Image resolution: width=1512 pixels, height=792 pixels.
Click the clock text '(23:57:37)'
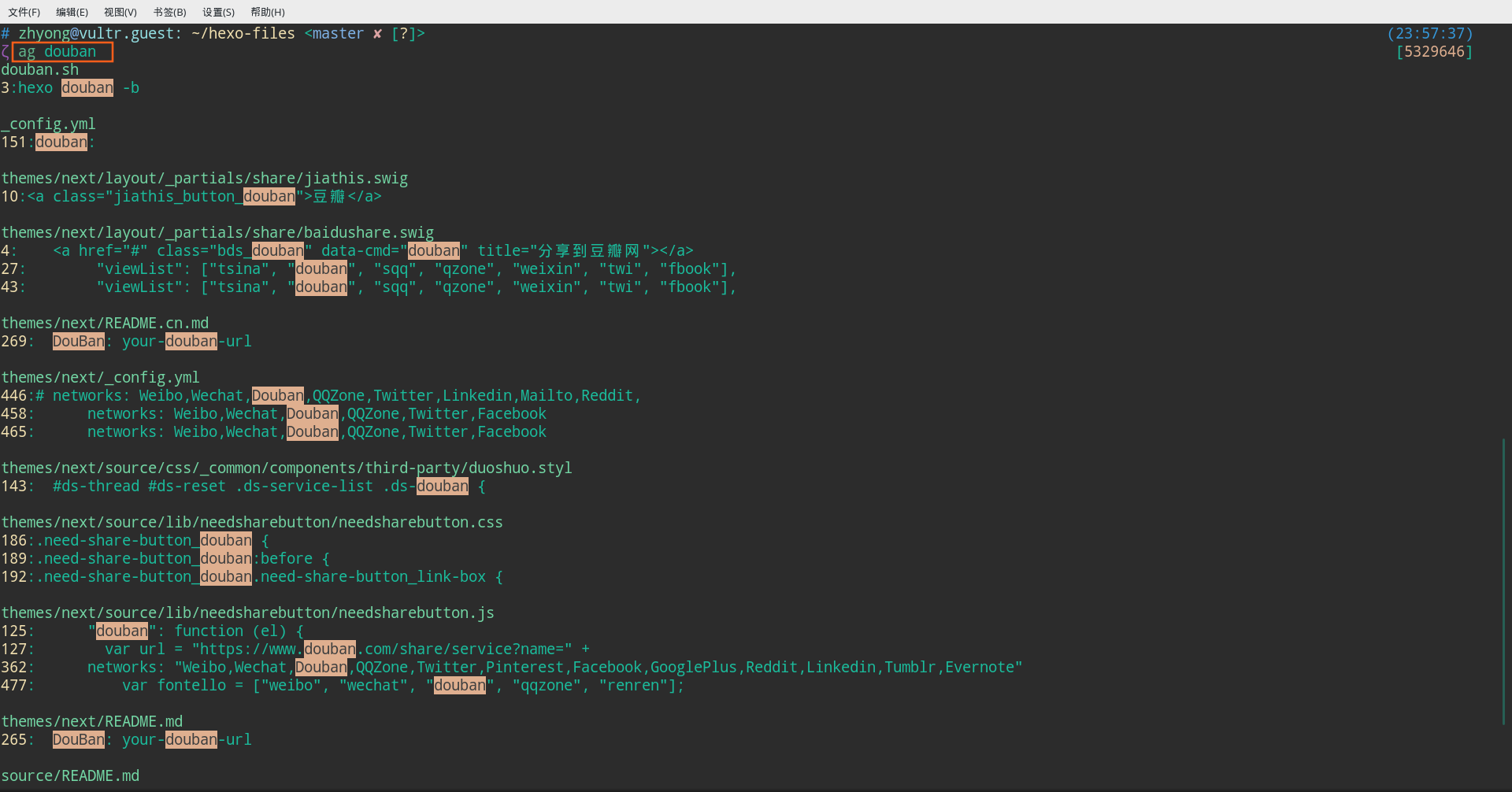(1429, 34)
